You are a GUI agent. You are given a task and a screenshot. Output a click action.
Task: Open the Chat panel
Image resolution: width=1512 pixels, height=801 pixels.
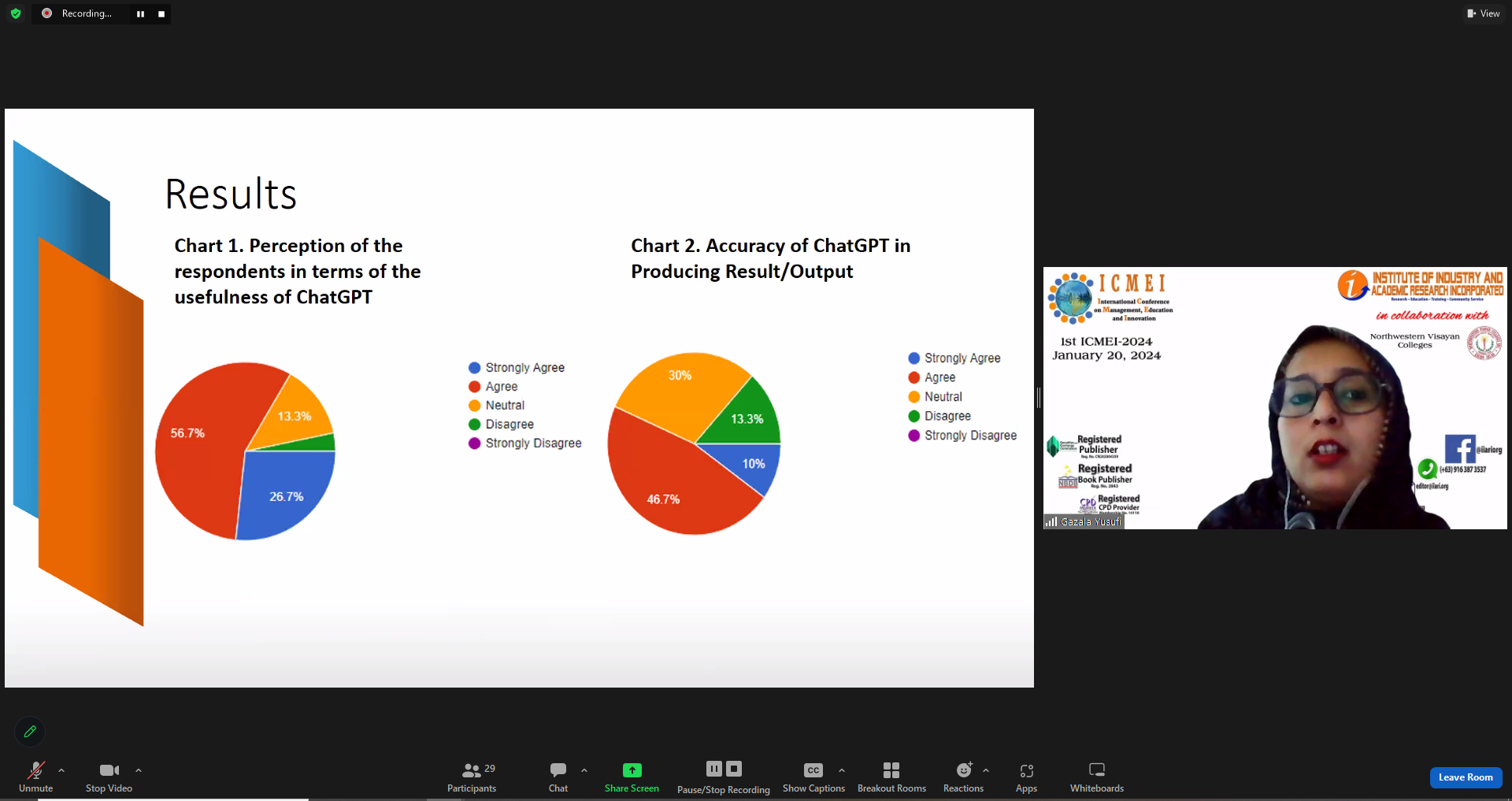[x=558, y=777]
